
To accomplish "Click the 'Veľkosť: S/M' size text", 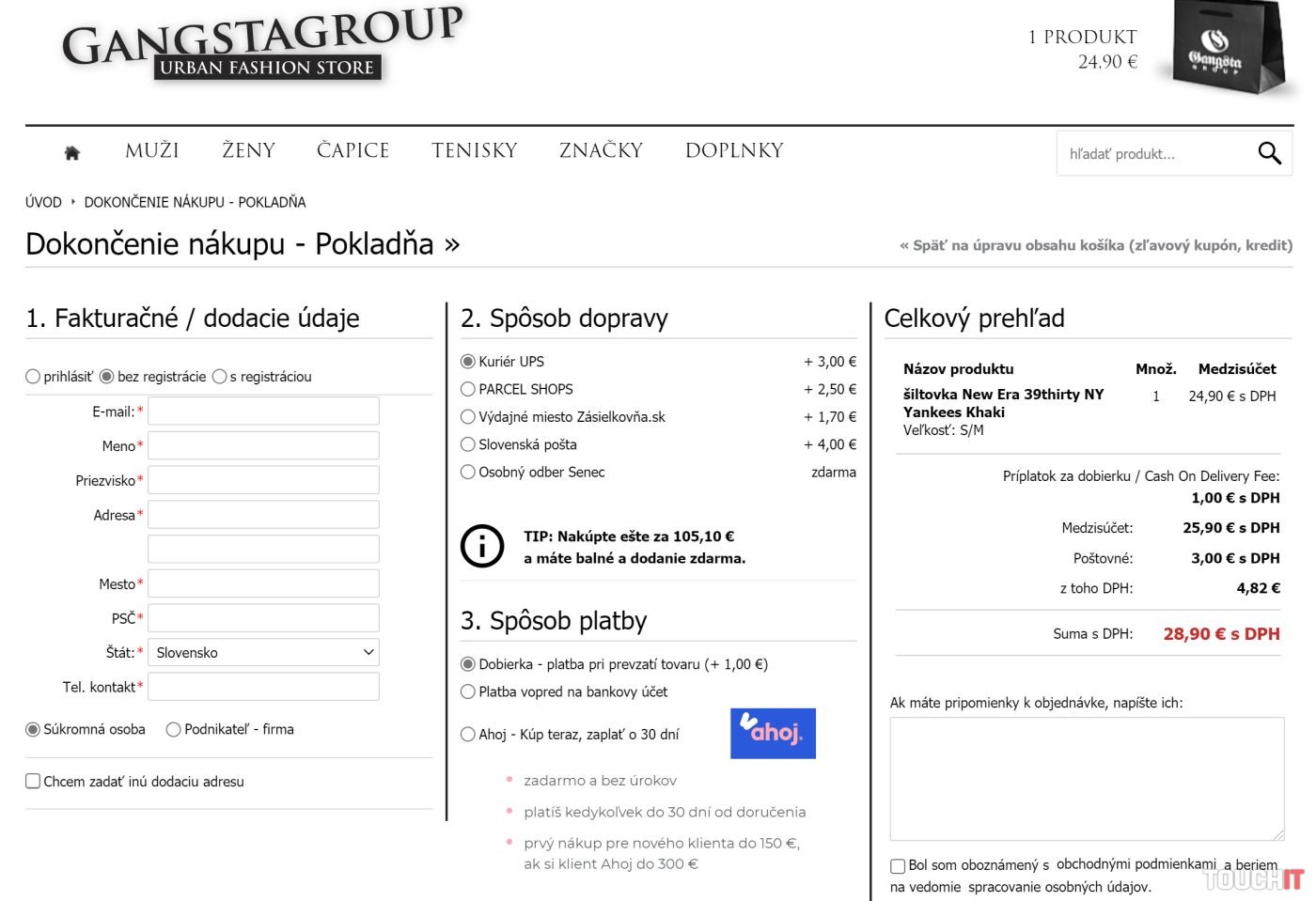I will [x=944, y=430].
